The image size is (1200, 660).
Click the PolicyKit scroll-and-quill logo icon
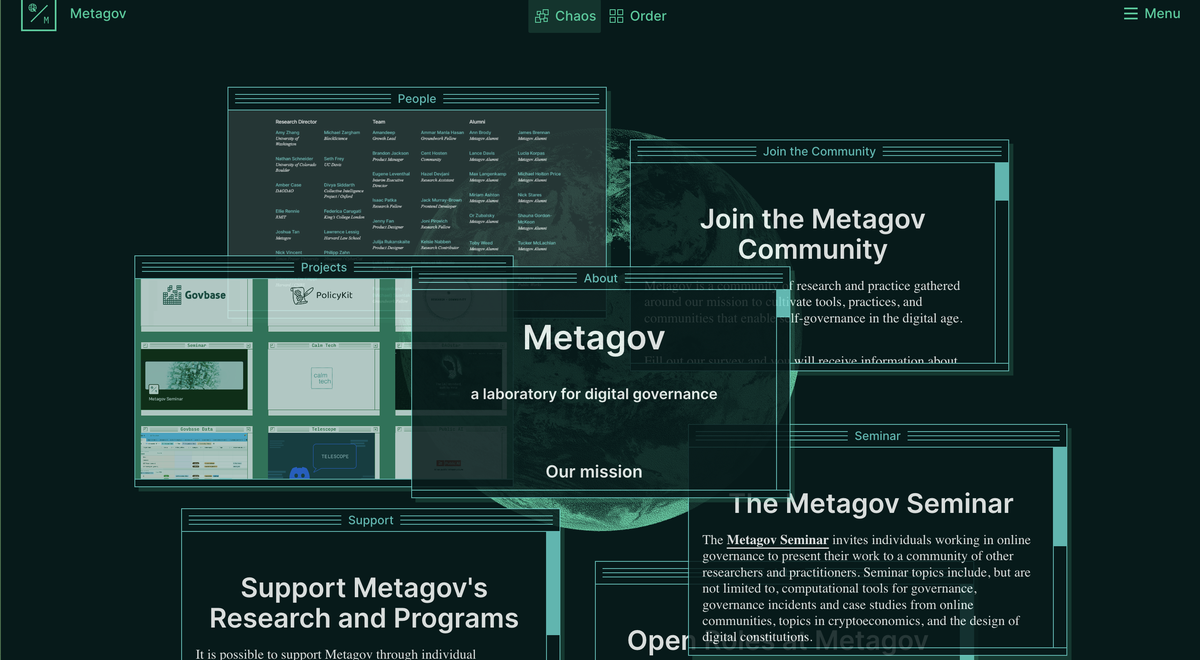301,296
